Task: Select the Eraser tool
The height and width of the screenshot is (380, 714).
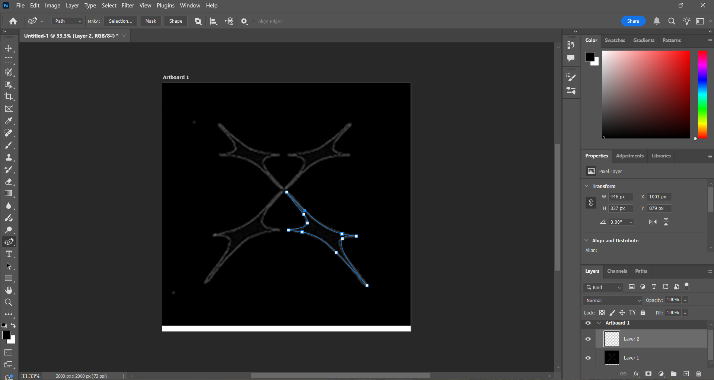Action: [x=9, y=182]
